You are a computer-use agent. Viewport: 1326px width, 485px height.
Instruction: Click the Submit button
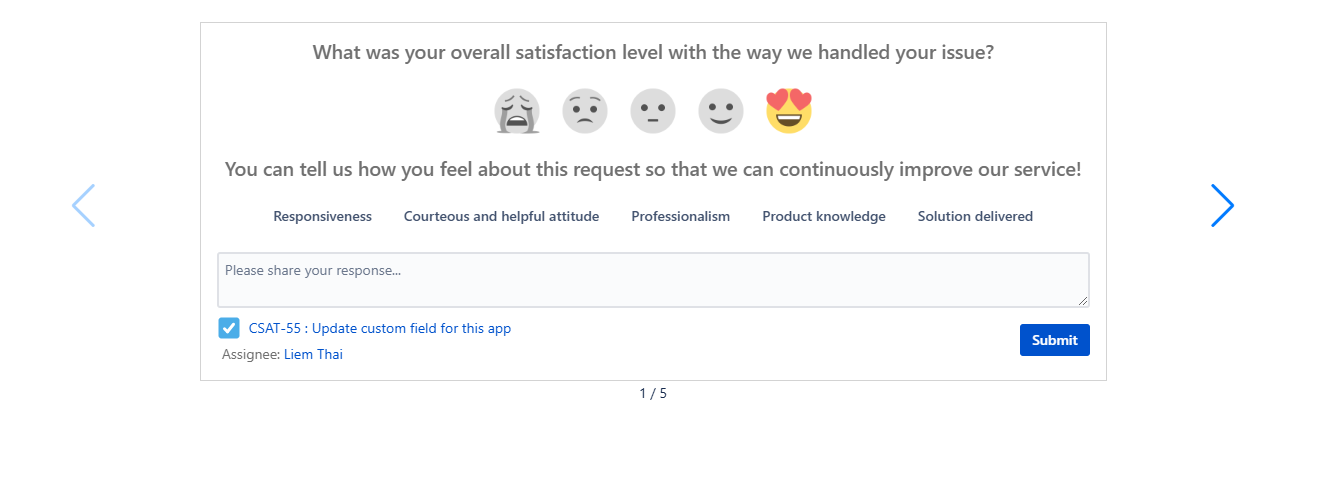1054,340
